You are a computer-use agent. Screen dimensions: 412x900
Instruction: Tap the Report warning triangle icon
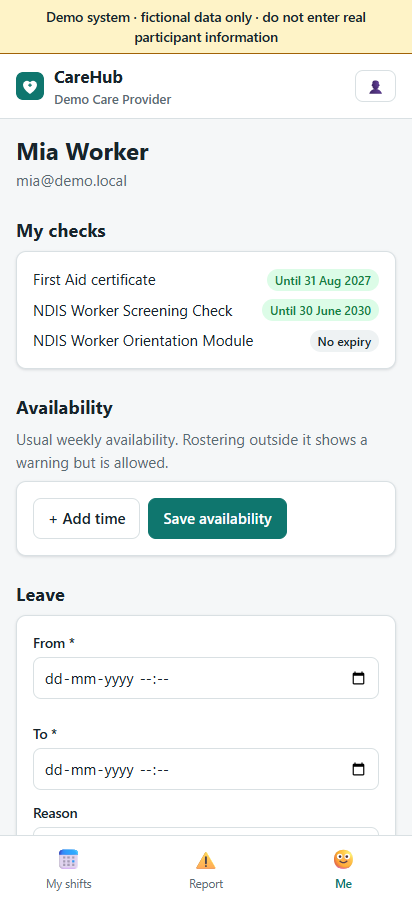tap(205, 860)
